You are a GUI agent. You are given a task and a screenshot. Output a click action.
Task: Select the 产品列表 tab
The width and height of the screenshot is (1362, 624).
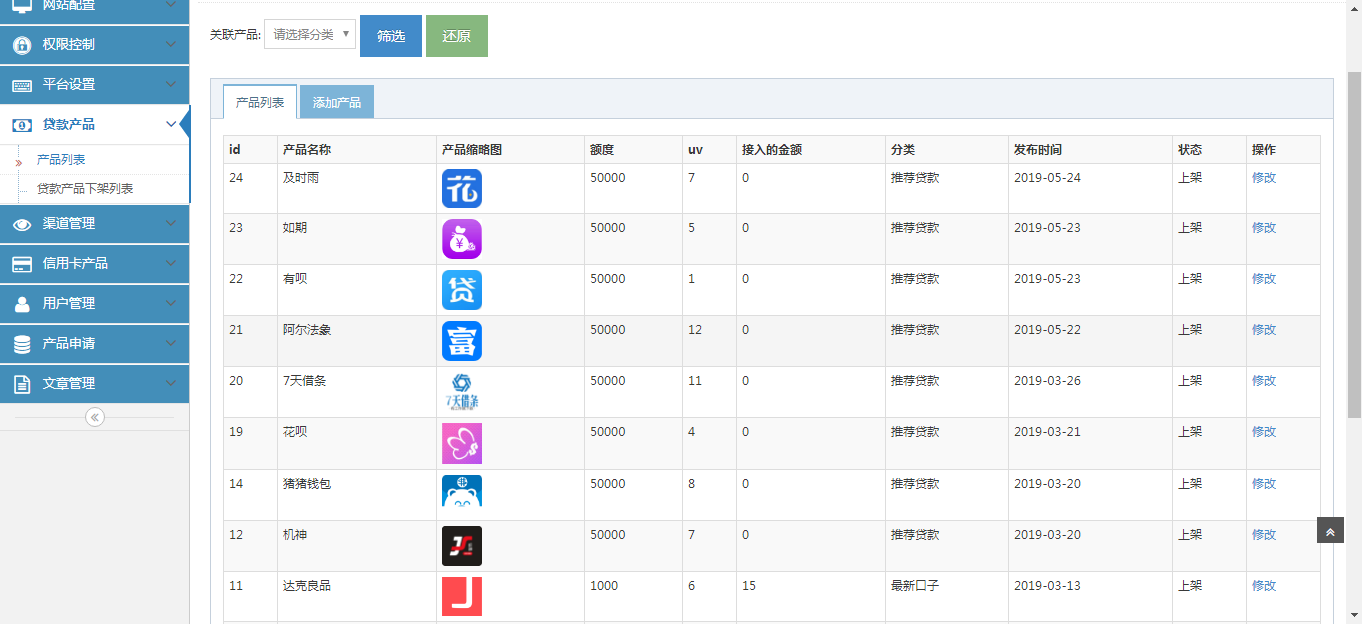(260, 102)
